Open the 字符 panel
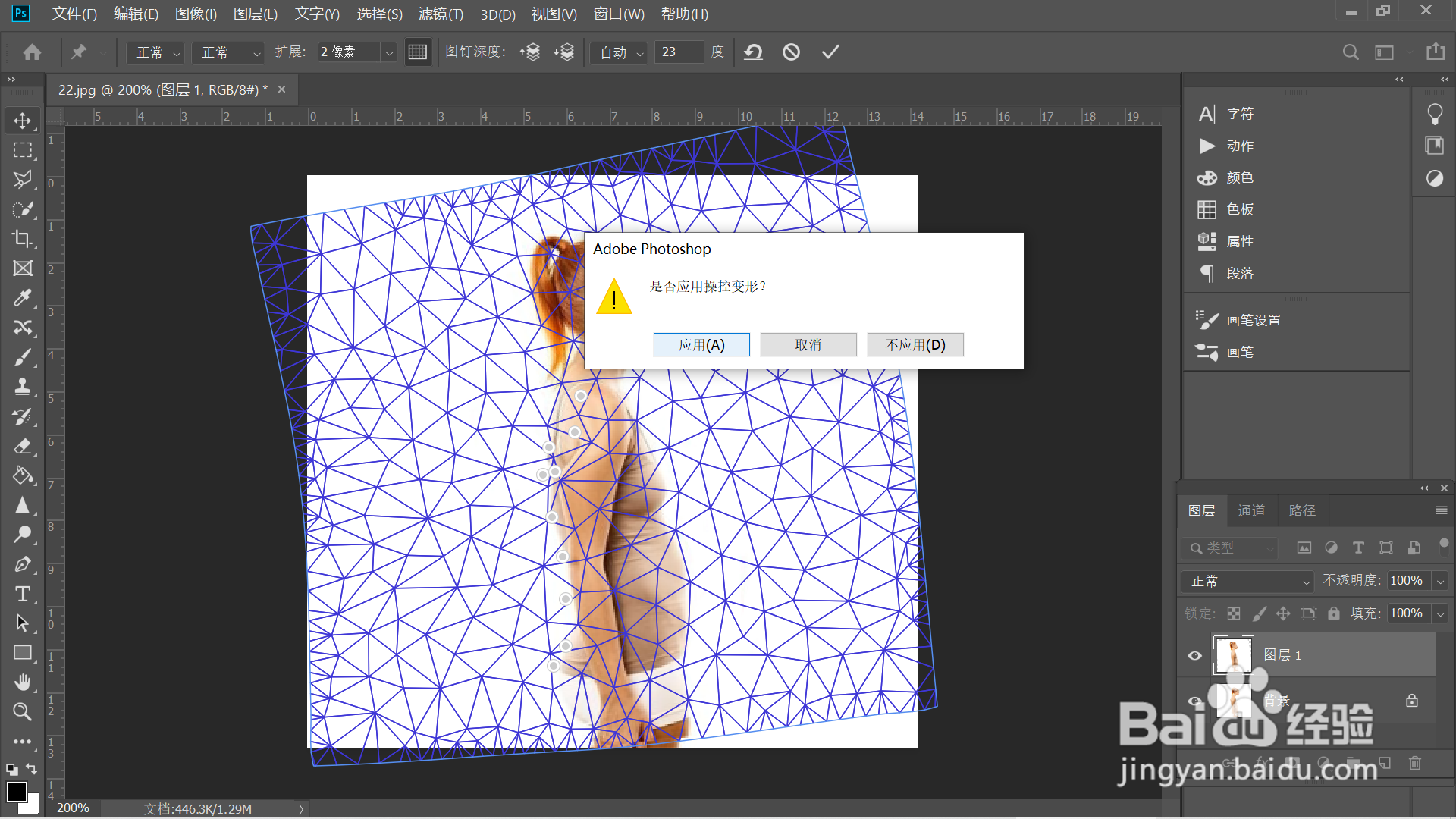 1226,114
